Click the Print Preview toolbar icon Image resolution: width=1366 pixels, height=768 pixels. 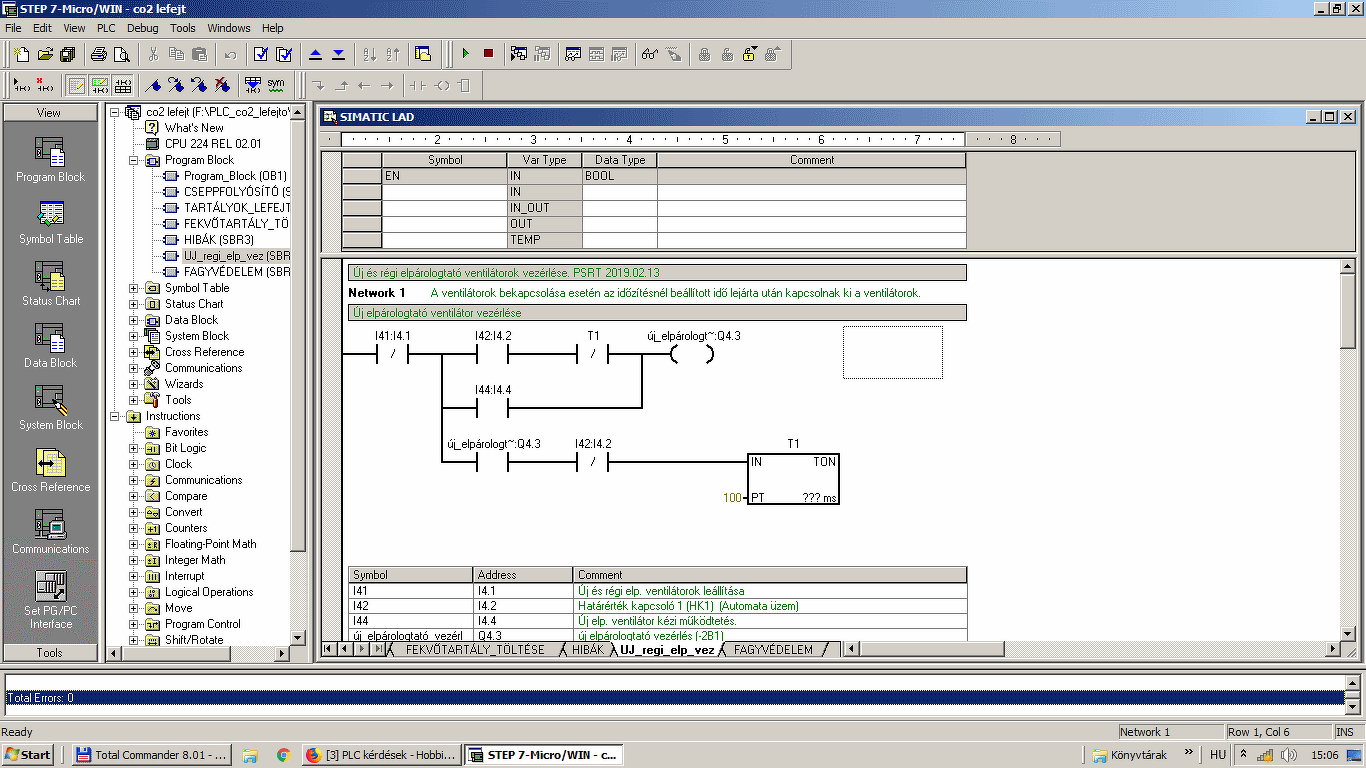click(x=122, y=54)
